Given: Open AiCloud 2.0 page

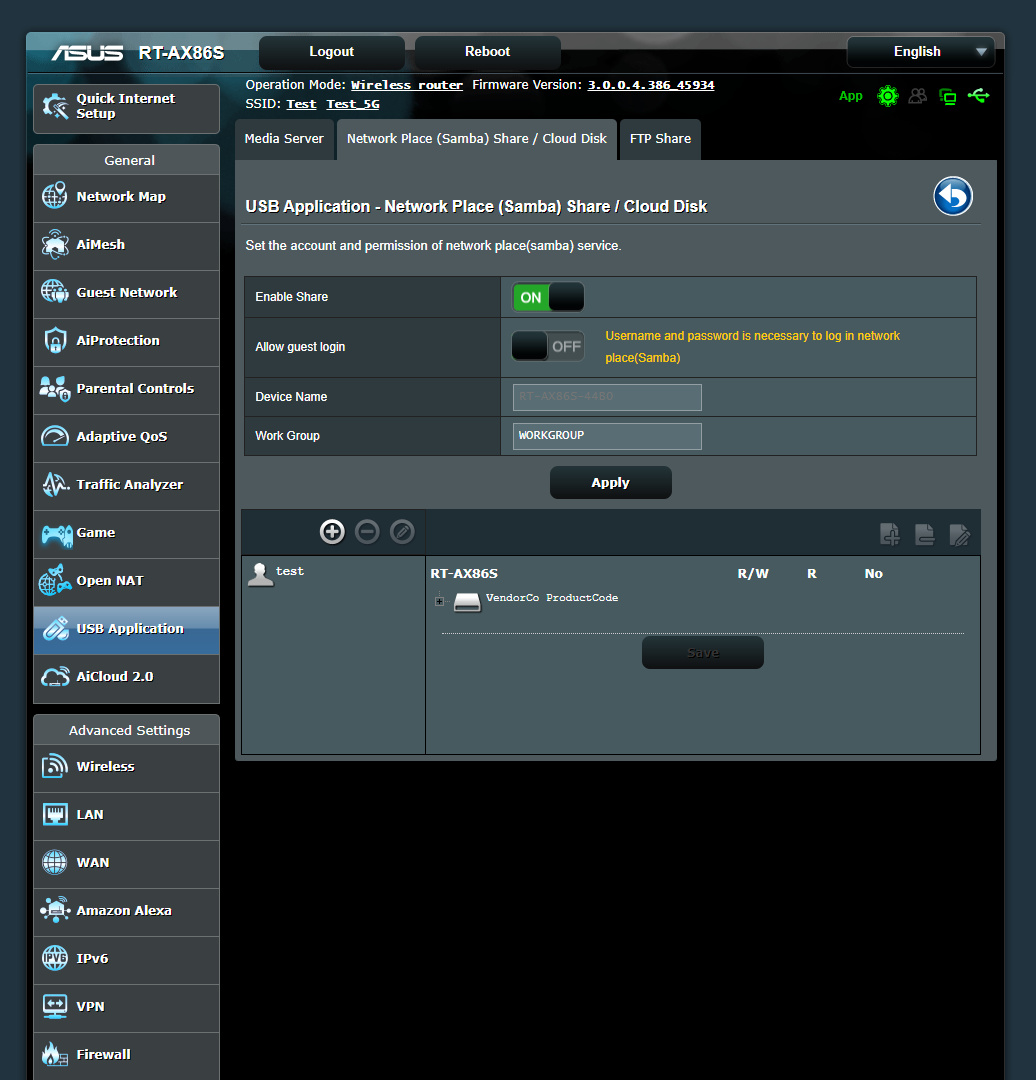Looking at the screenshot, I should (126, 678).
